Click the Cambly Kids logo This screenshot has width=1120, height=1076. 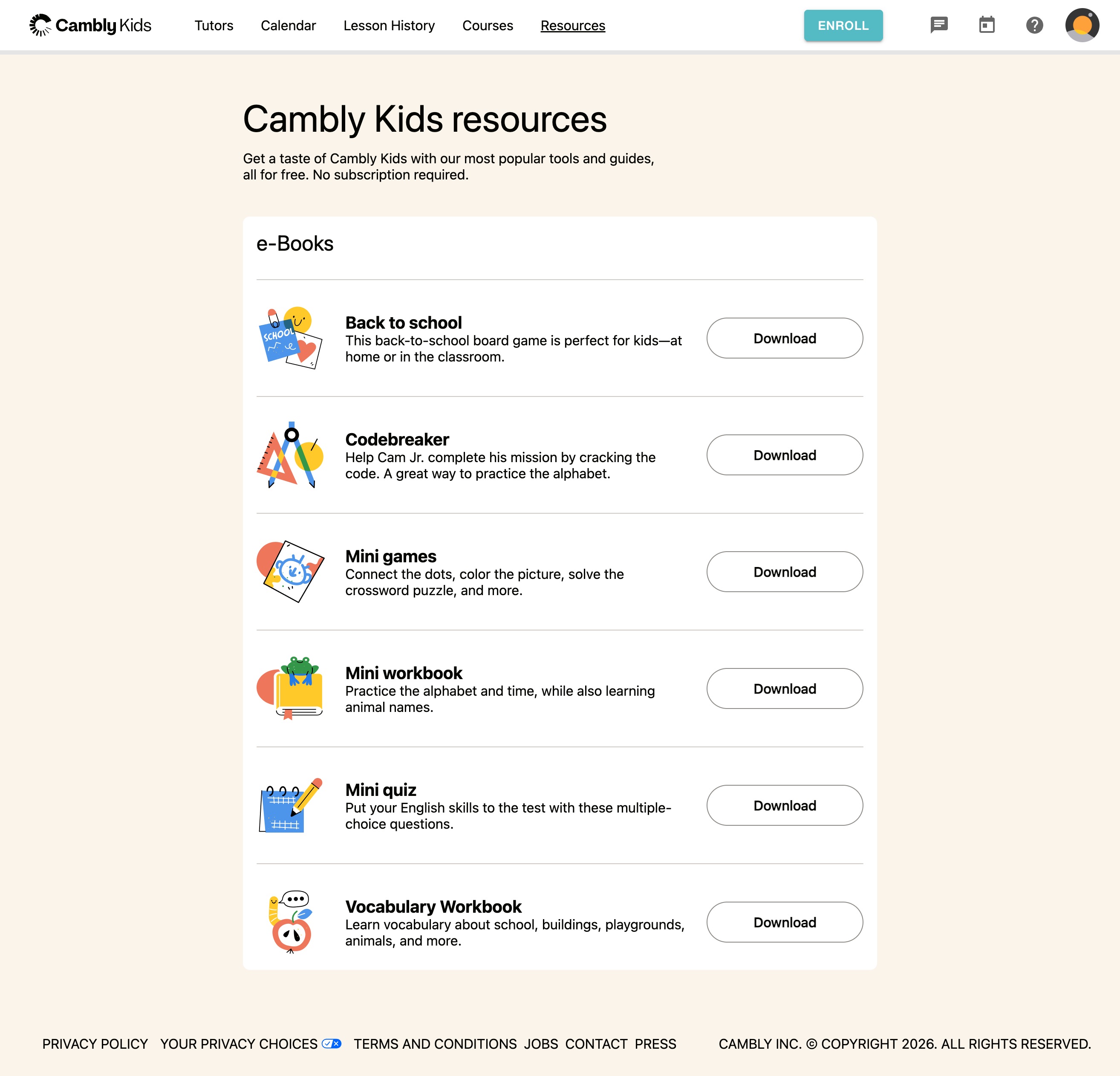coord(90,25)
